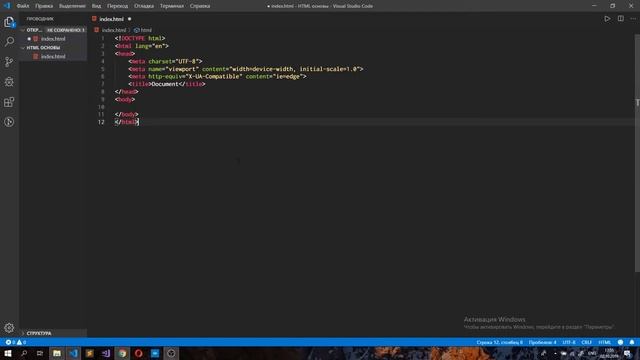Select index.html under Open Editors
640x360 pixels.
53,39
